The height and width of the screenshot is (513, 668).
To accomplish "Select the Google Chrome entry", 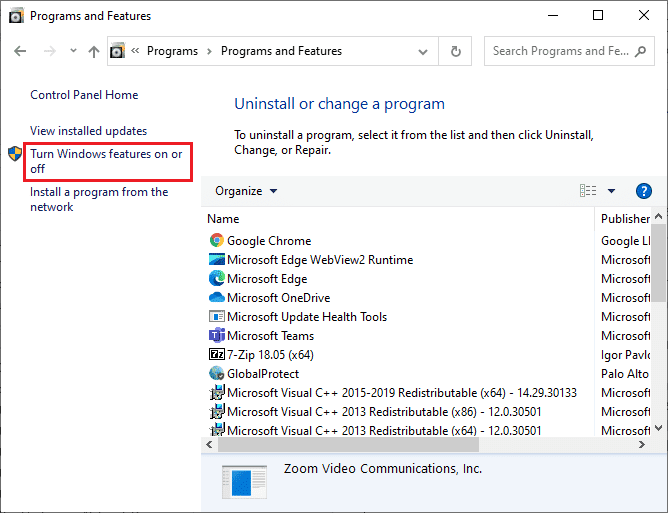I will 269,241.
